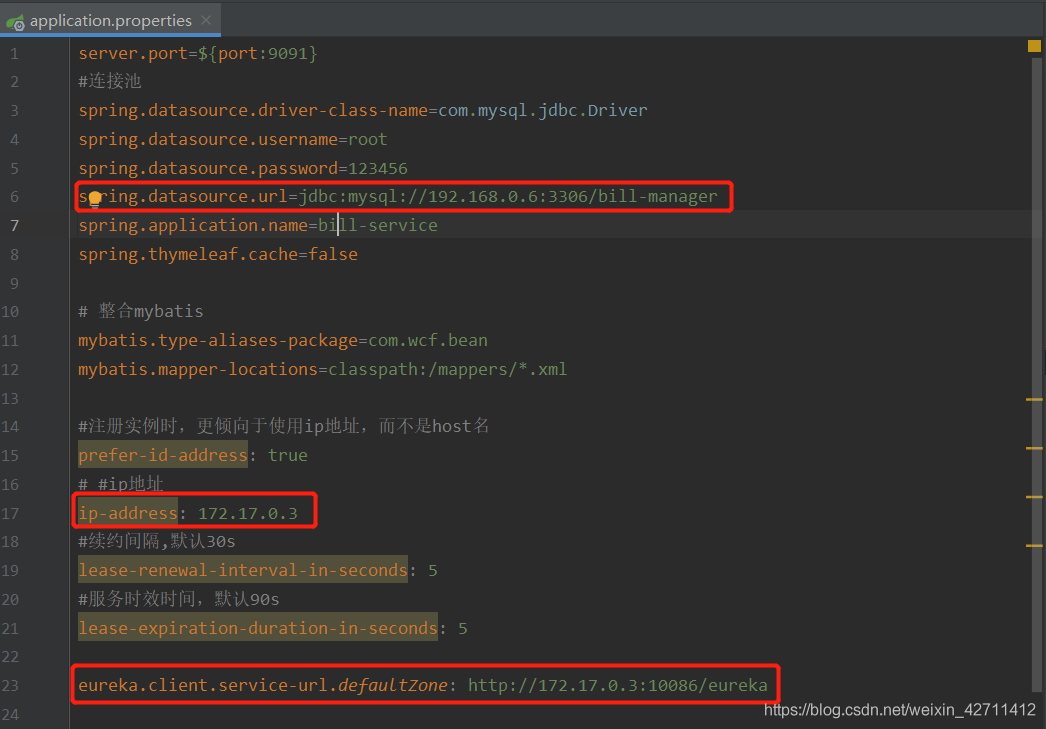Click the warning stripe mark beside line 17
This screenshot has height=729, width=1046.
1034,497
